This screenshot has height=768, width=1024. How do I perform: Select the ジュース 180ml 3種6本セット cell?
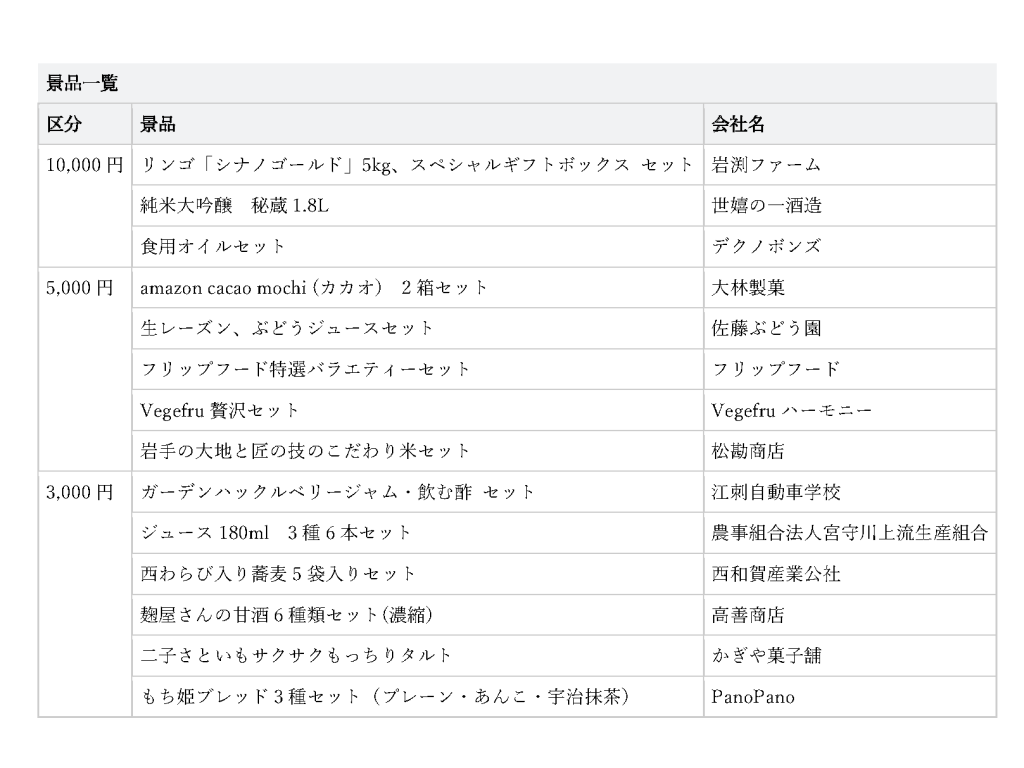click(418, 533)
